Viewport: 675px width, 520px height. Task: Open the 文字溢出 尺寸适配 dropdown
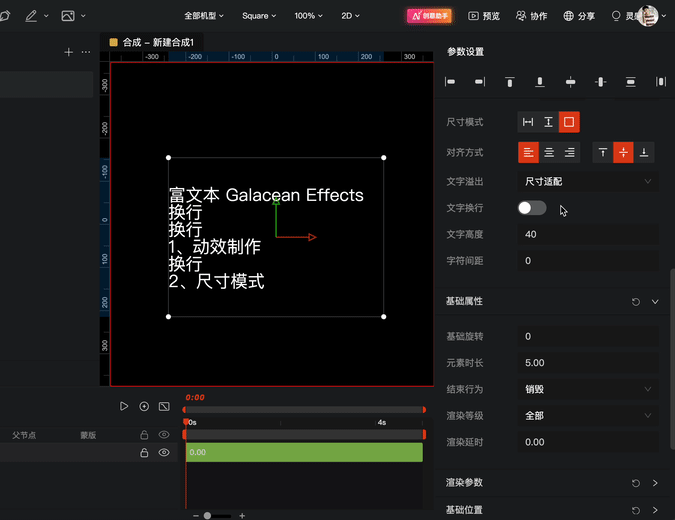(588, 182)
